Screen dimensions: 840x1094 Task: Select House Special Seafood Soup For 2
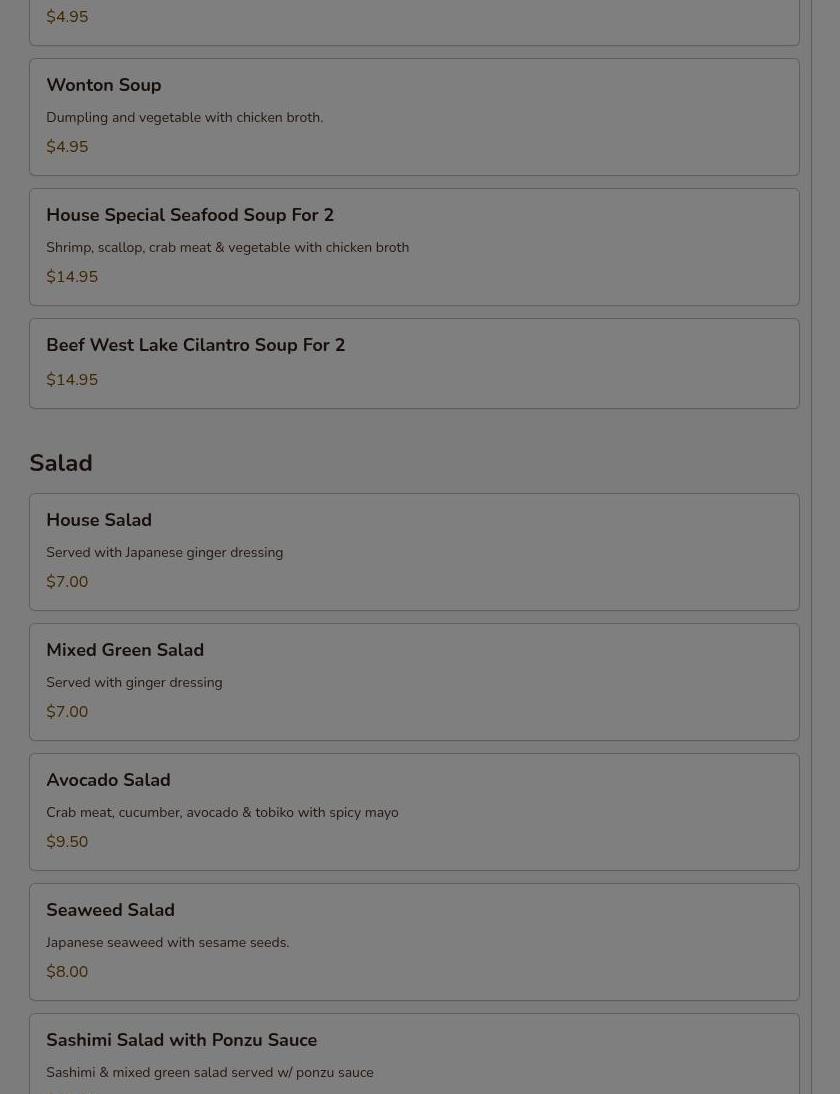pyautogui.click(x=190, y=216)
